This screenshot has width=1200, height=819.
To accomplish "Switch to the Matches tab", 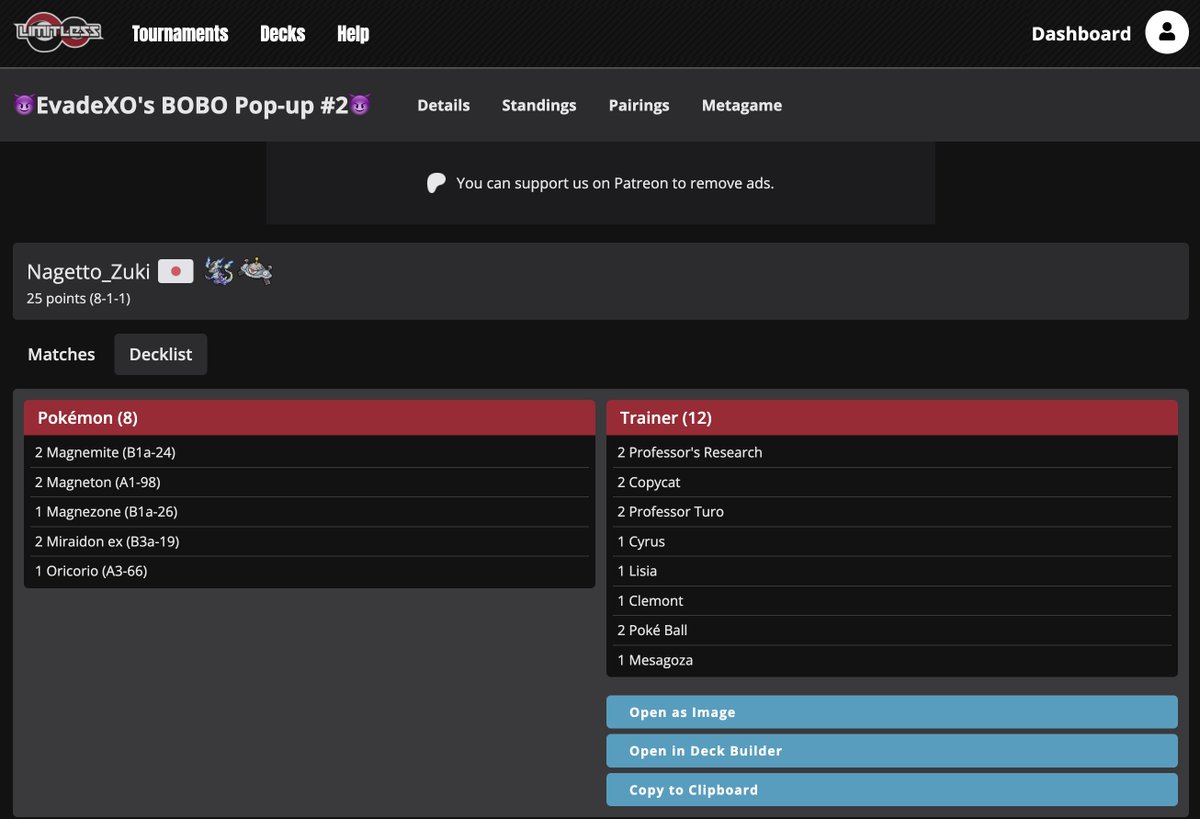I will click(61, 354).
